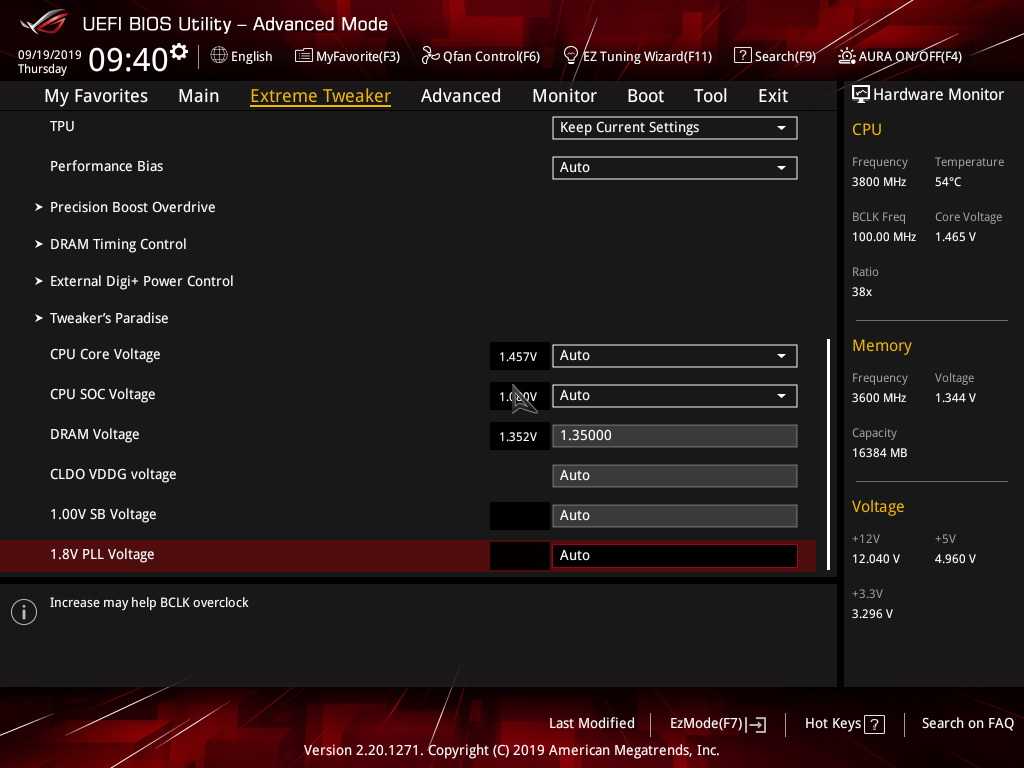Open Qfan Control(F6) label
1024x768 pixels.
492,56
